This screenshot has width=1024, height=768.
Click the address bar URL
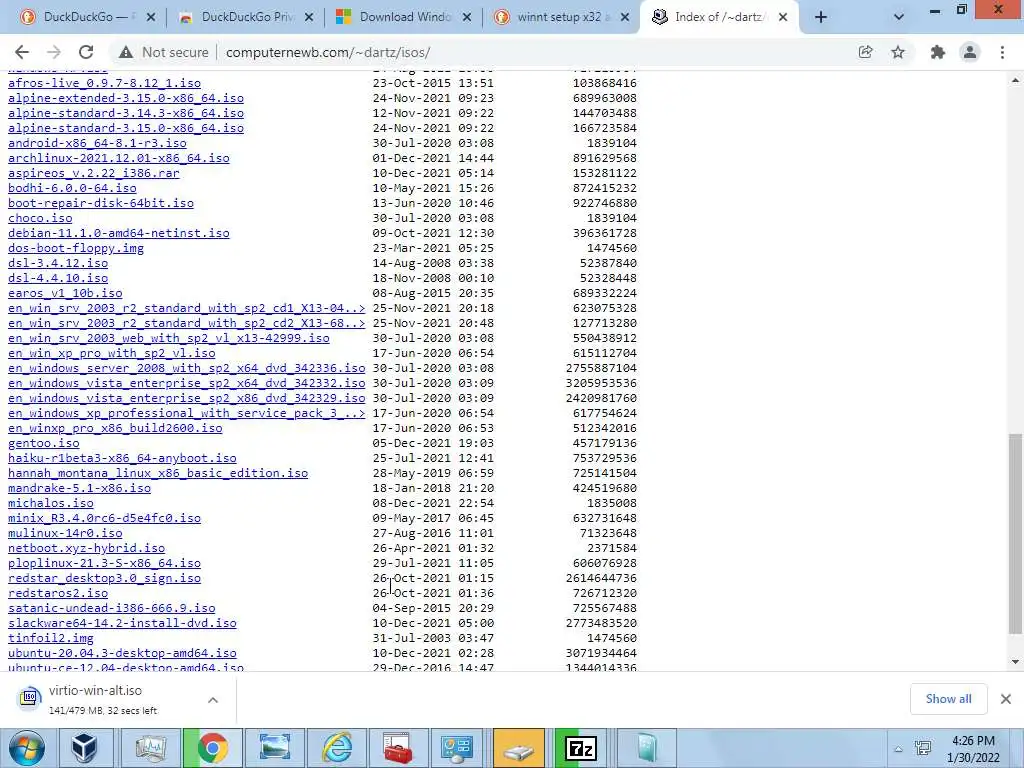[x=328, y=52]
